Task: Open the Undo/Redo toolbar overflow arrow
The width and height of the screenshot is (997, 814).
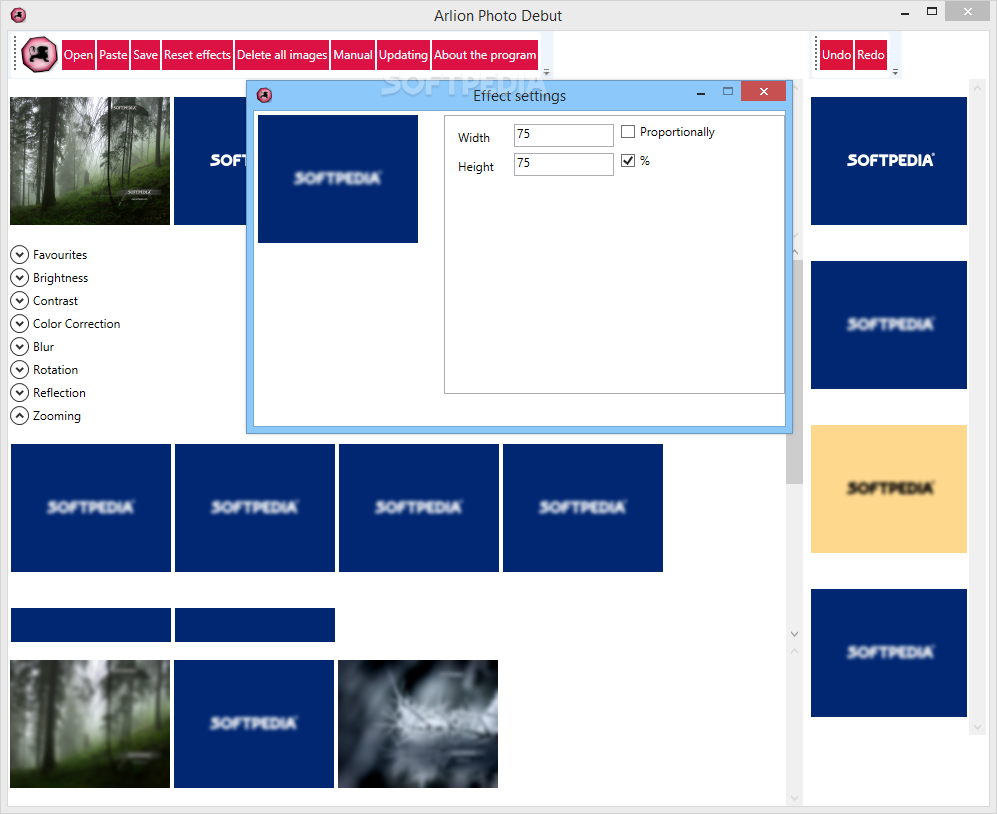Action: (x=895, y=72)
